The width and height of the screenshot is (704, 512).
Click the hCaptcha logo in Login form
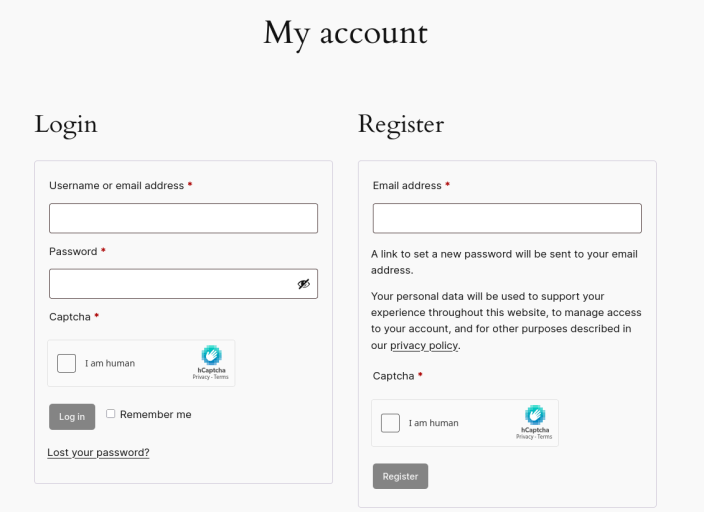211,355
